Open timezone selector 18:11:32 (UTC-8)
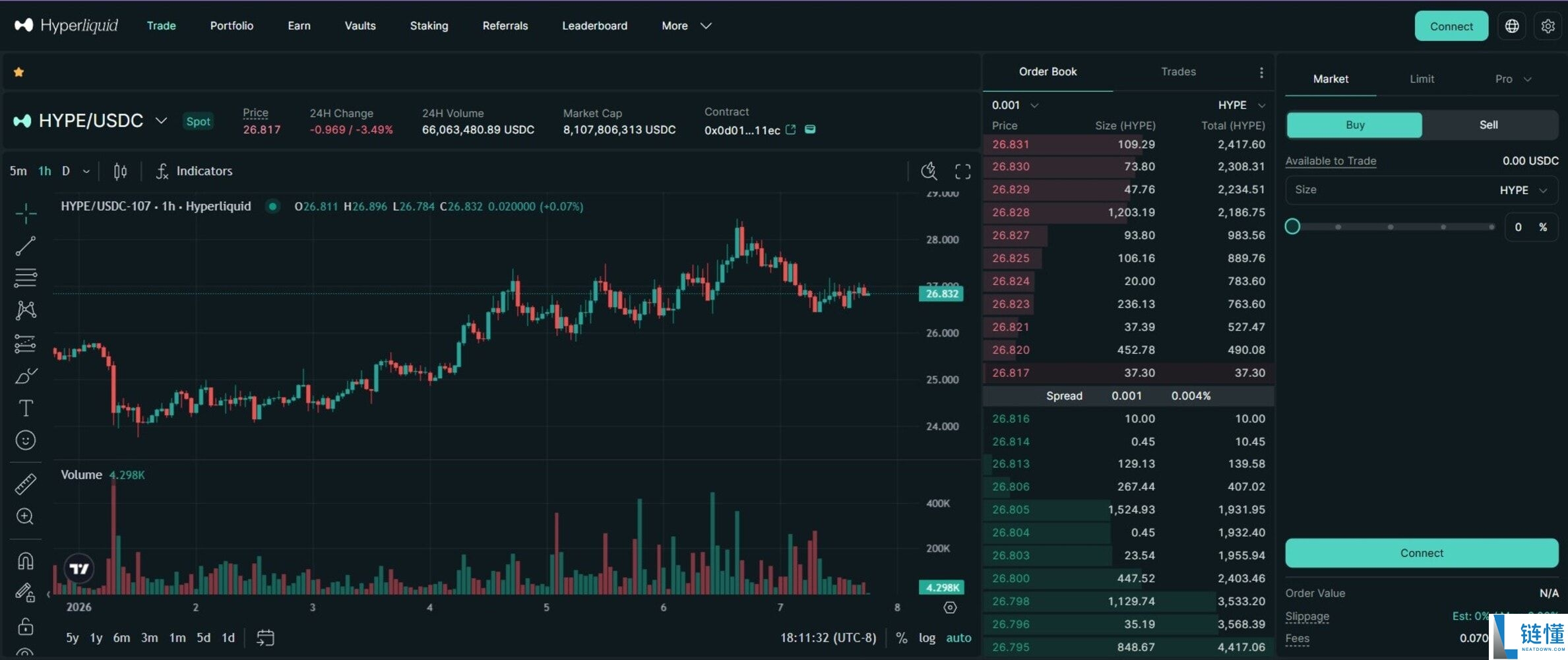The image size is (1568, 660). (828, 638)
